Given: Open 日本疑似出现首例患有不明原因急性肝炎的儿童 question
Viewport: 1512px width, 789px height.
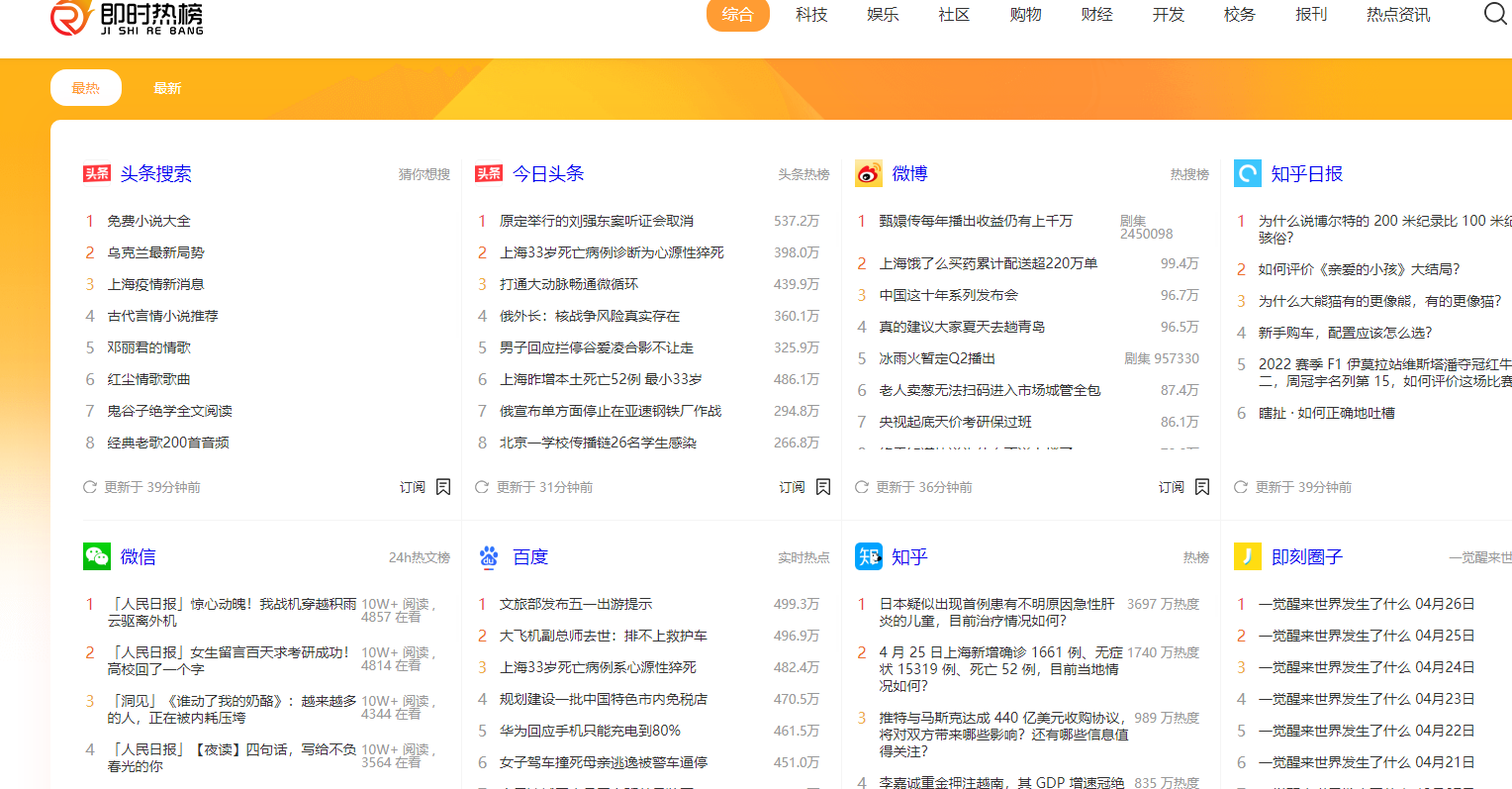Looking at the screenshot, I should point(996,612).
